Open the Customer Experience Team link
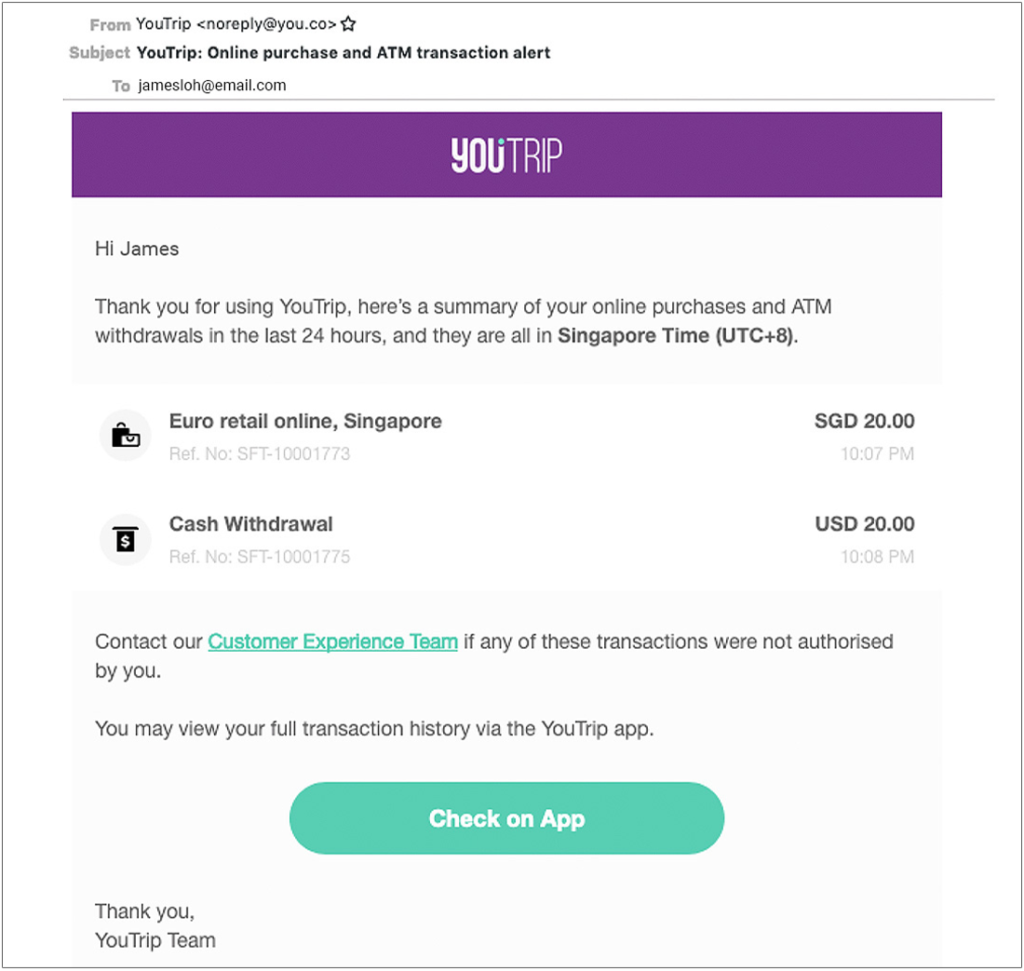 click(332, 641)
